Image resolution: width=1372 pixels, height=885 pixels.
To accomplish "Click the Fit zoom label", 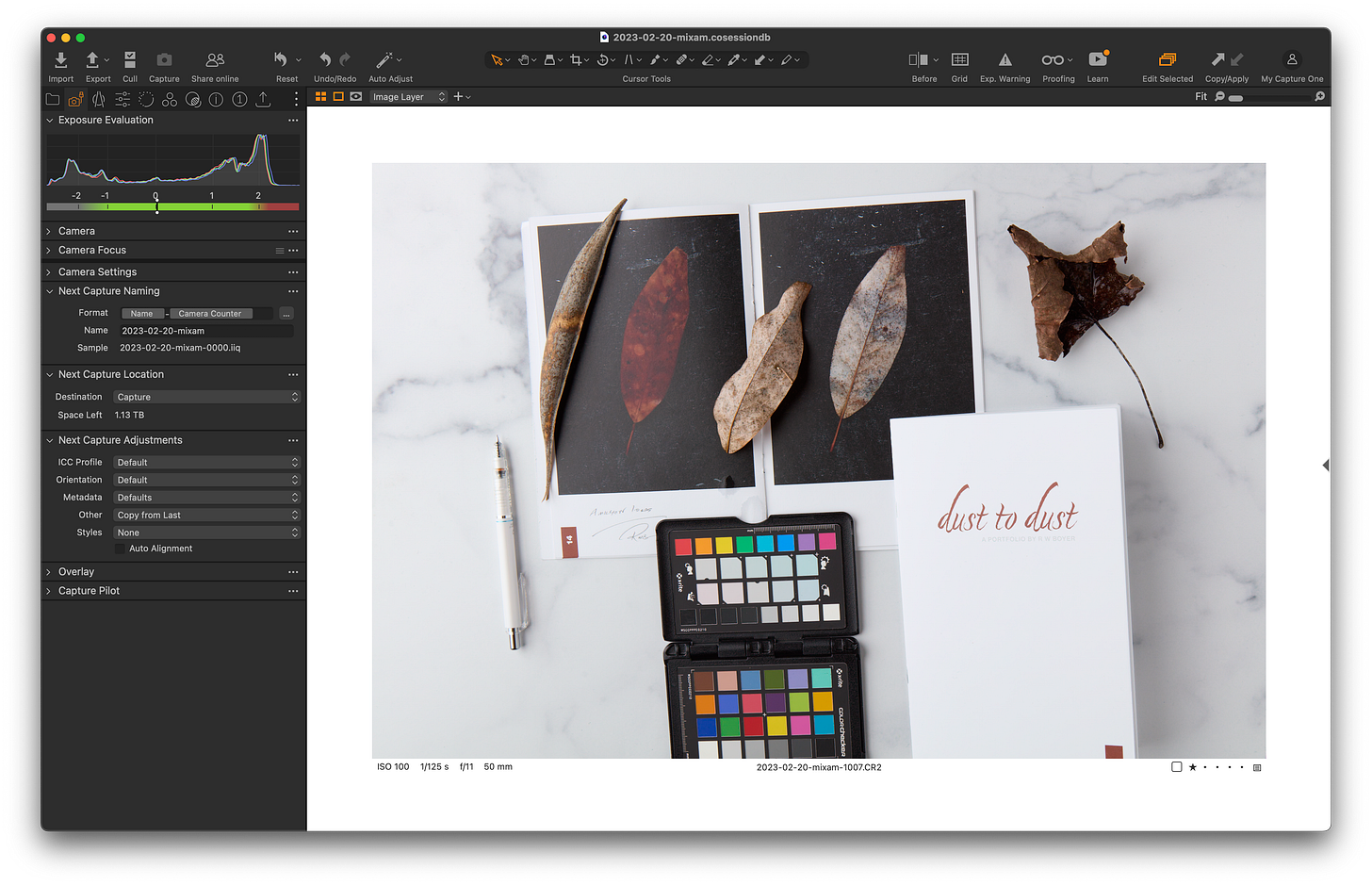I will (1200, 97).
